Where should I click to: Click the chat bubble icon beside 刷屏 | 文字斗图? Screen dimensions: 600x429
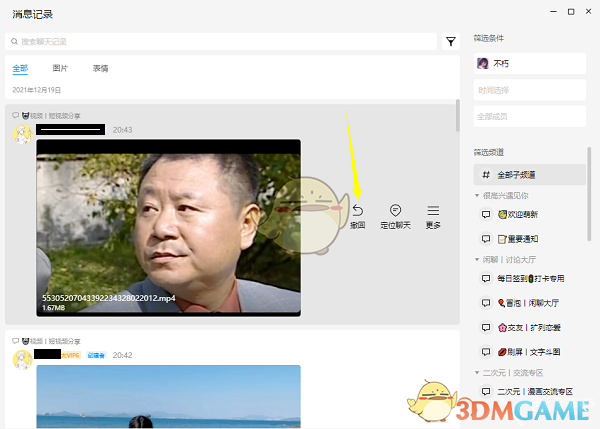486,352
